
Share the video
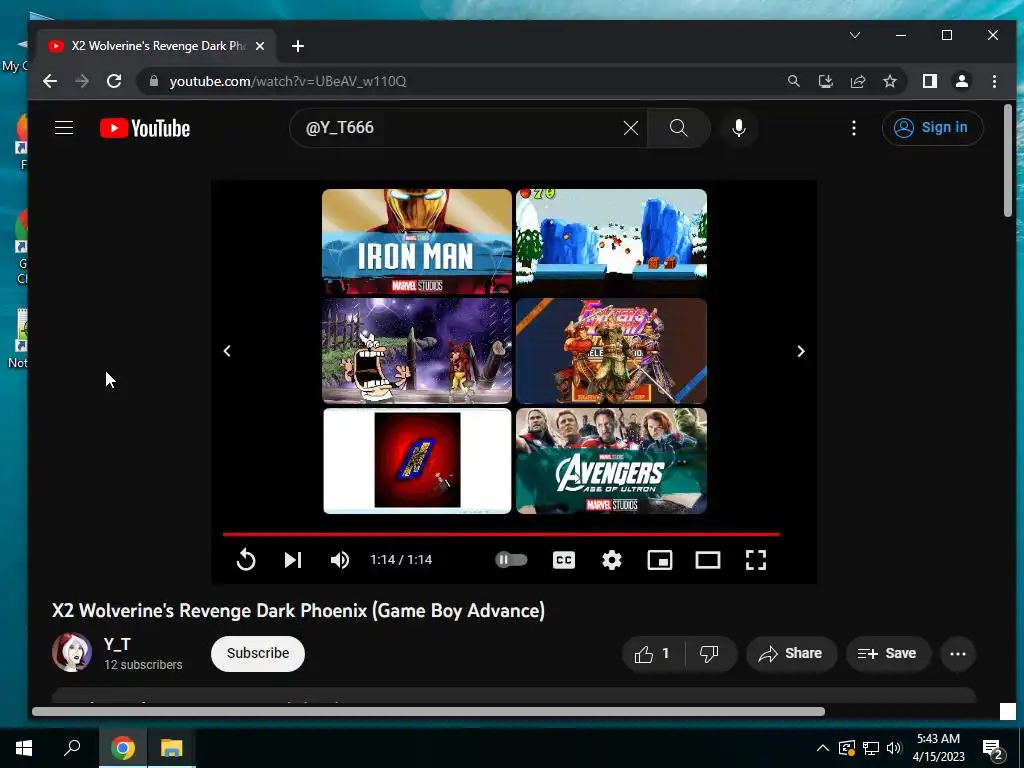point(791,654)
